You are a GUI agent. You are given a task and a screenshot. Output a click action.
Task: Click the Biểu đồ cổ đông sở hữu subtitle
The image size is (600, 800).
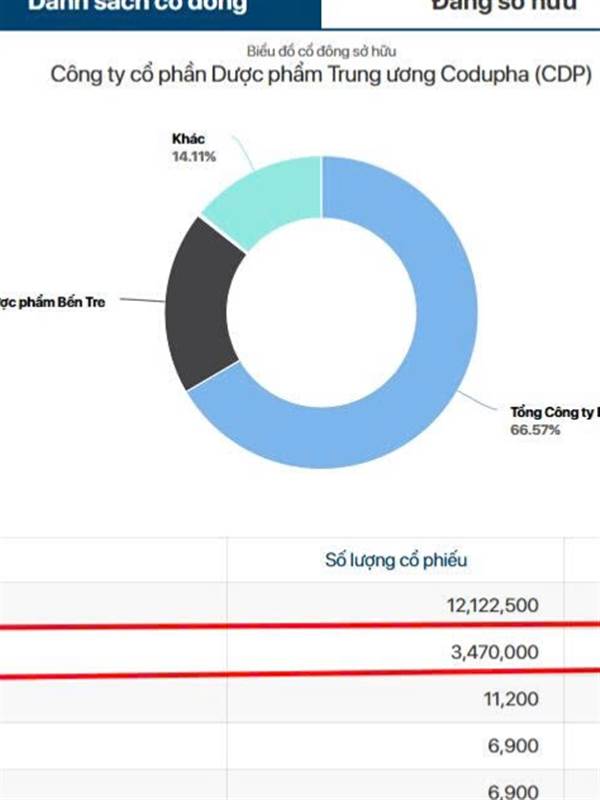tap(320, 50)
